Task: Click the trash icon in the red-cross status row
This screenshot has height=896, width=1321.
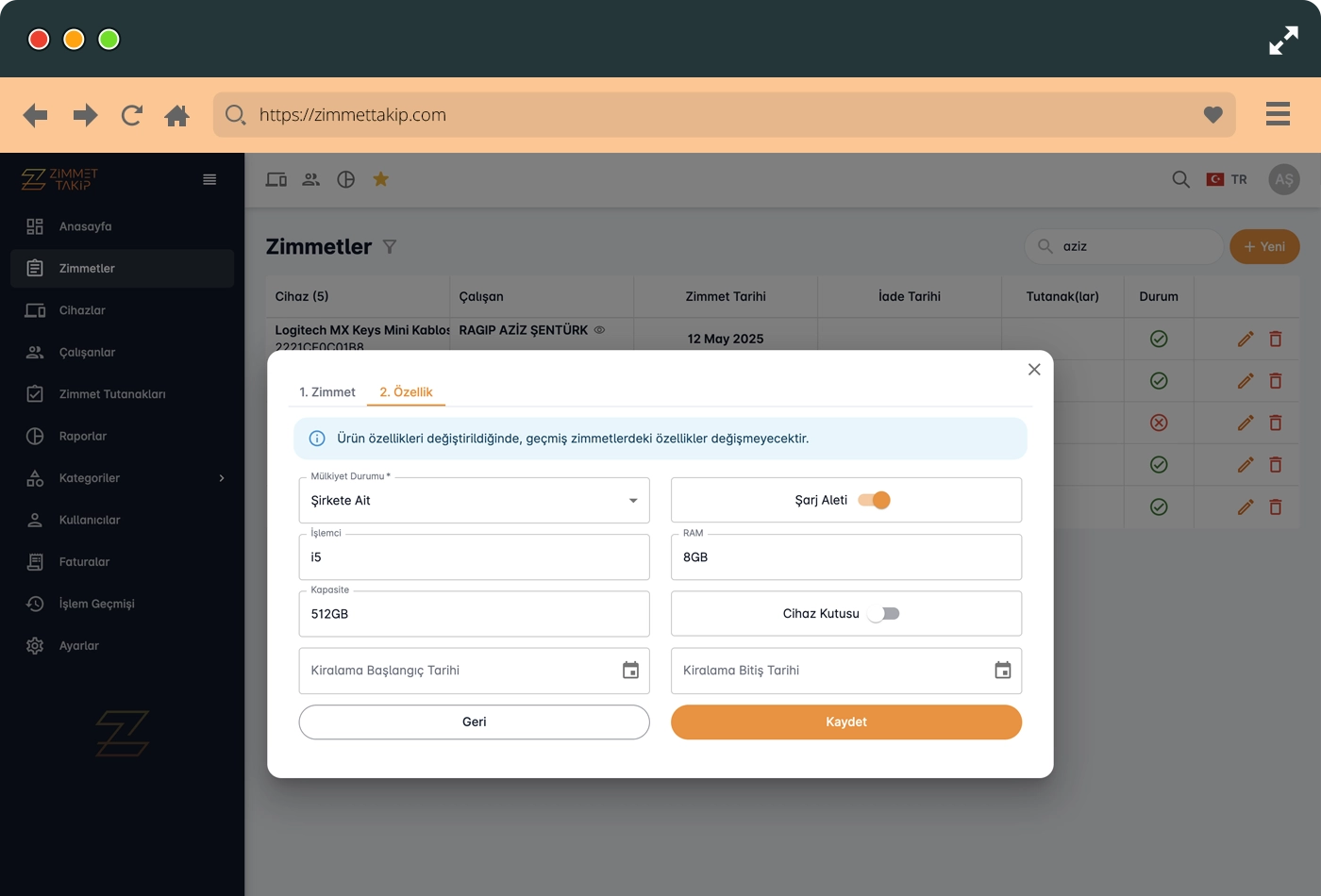Action: (x=1276, y=423)
